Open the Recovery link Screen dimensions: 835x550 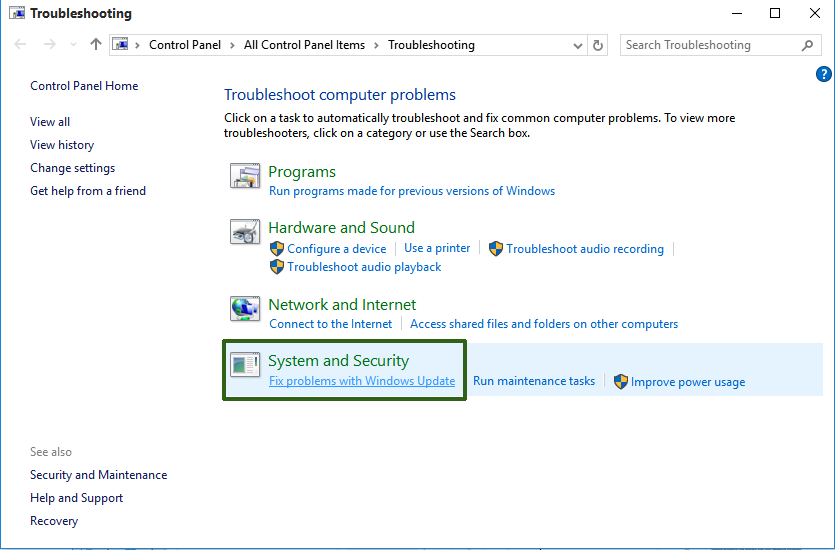point(54,521)
